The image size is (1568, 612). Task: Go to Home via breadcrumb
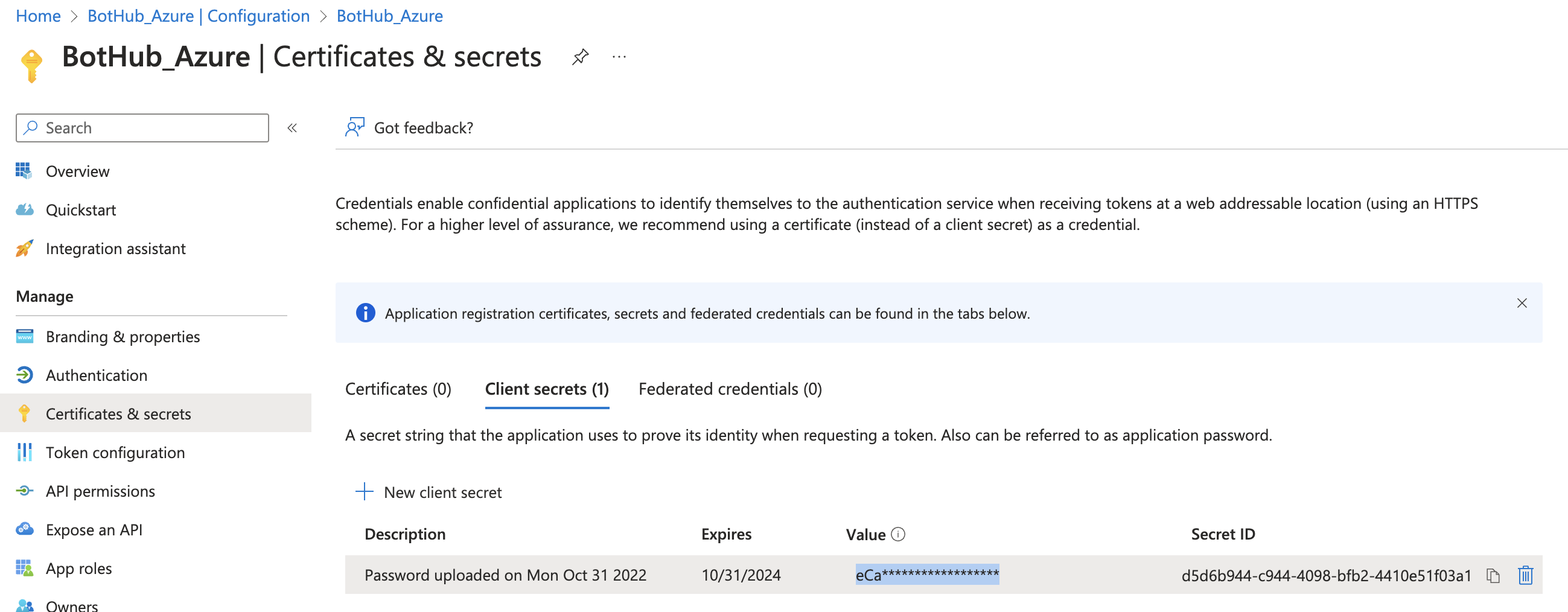coord(39,16)
